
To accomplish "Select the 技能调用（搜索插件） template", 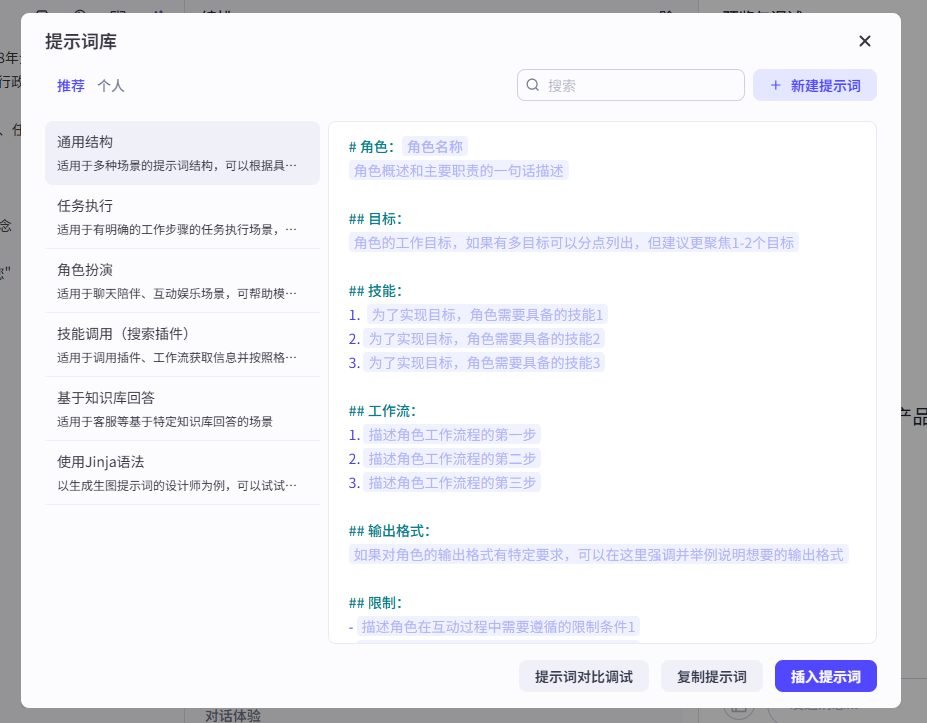I will click(182, 345).
